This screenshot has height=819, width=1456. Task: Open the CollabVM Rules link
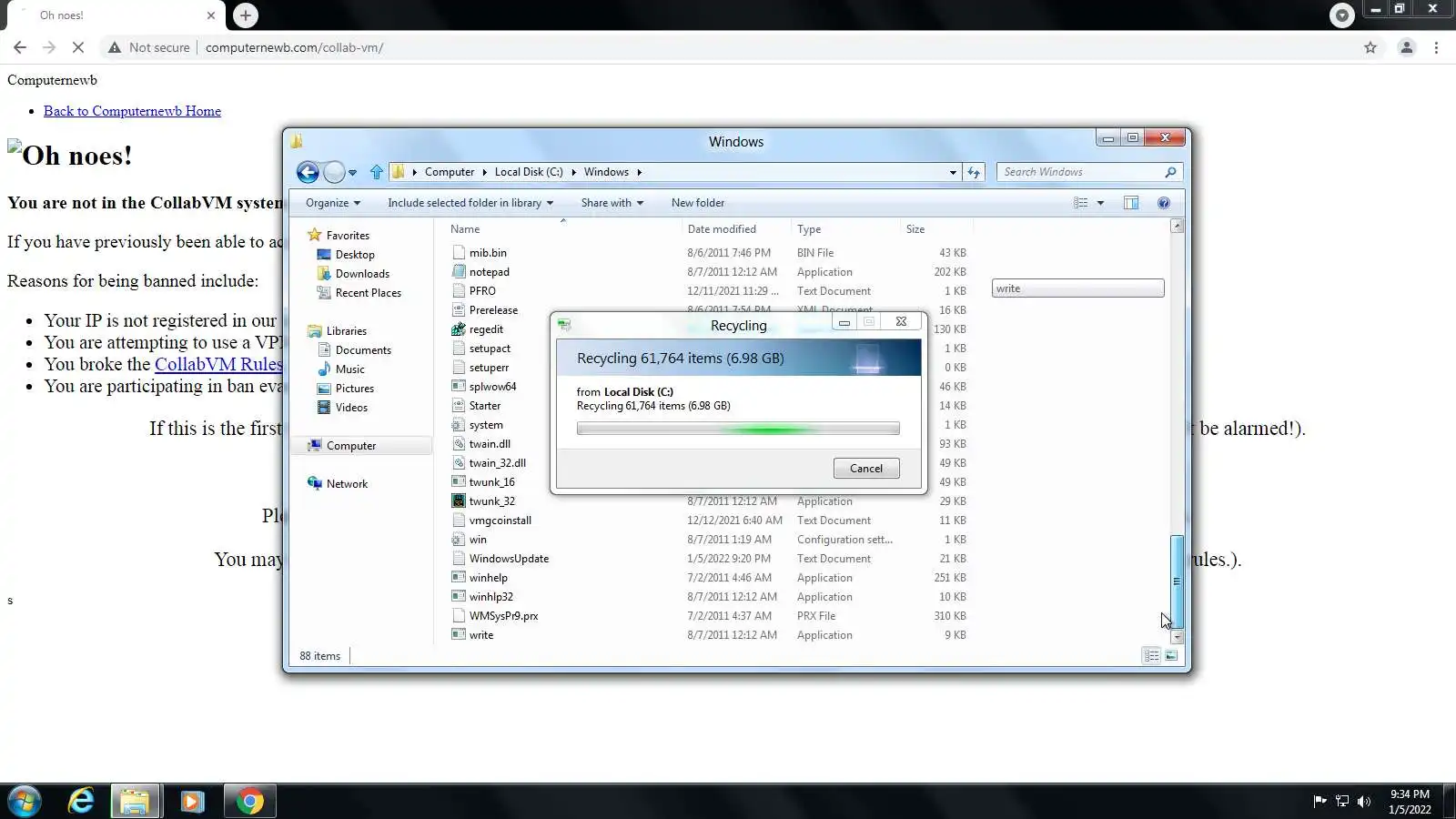point(218,364)
